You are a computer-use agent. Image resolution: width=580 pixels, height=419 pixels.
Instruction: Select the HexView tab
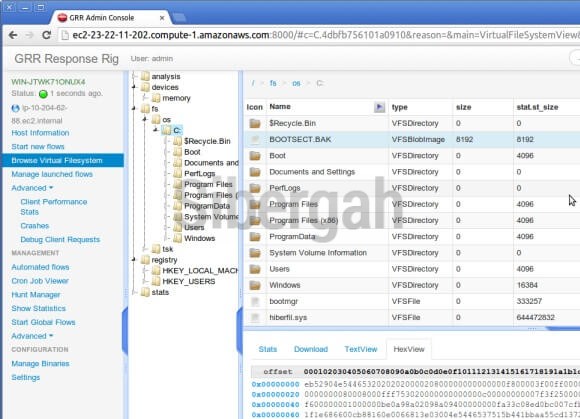pyautogui.click(x=409, y=349)
